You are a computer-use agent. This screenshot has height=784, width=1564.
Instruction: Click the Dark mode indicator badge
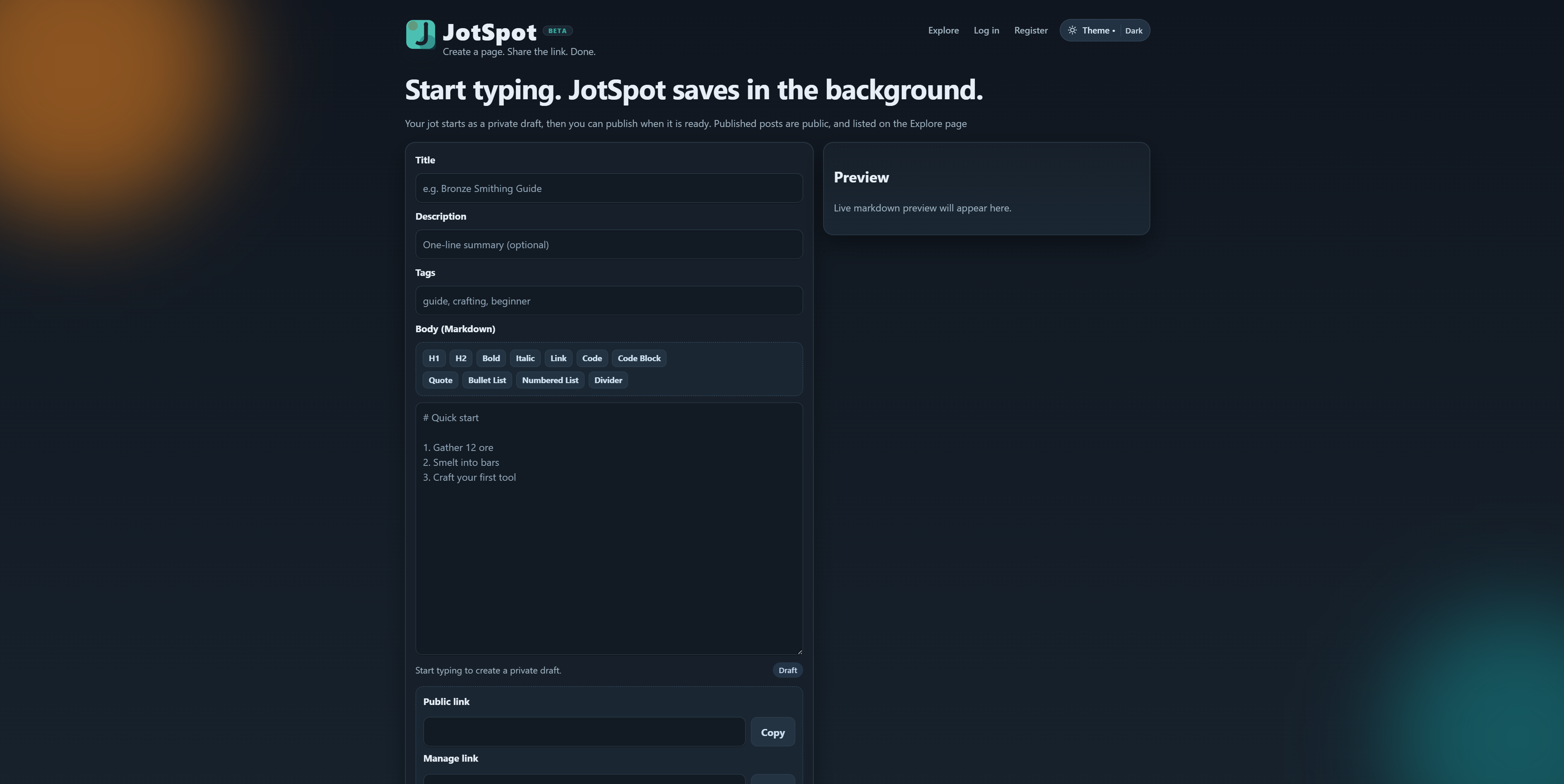[x=1133, y=30]
